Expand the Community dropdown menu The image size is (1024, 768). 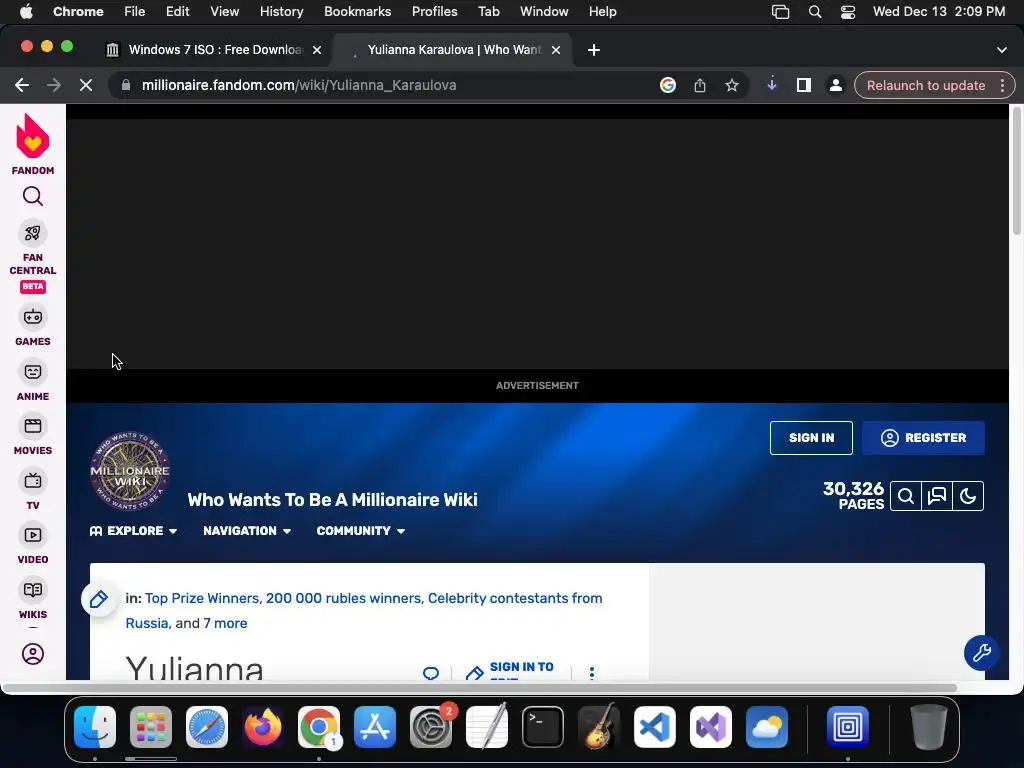pos(361,531)
